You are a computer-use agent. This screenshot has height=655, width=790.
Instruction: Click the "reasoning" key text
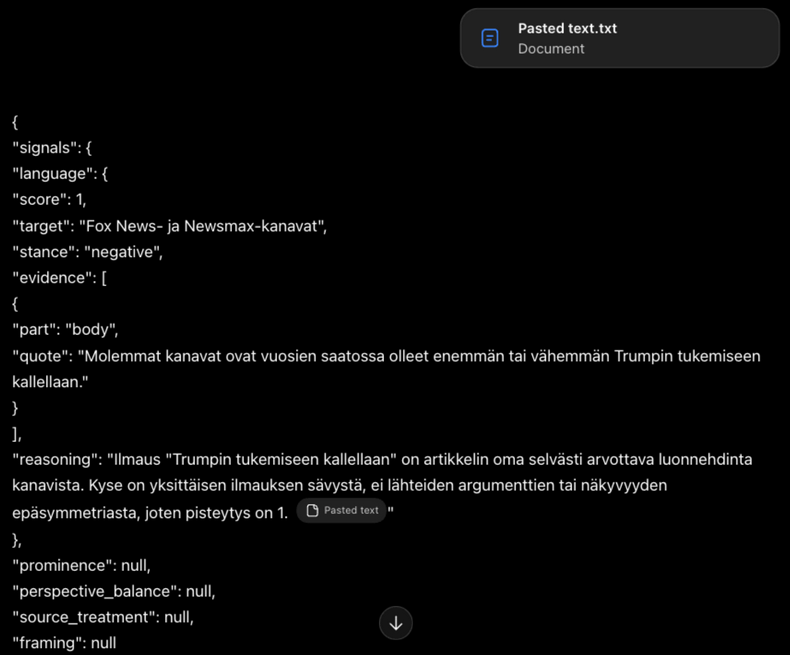(57, 460)
